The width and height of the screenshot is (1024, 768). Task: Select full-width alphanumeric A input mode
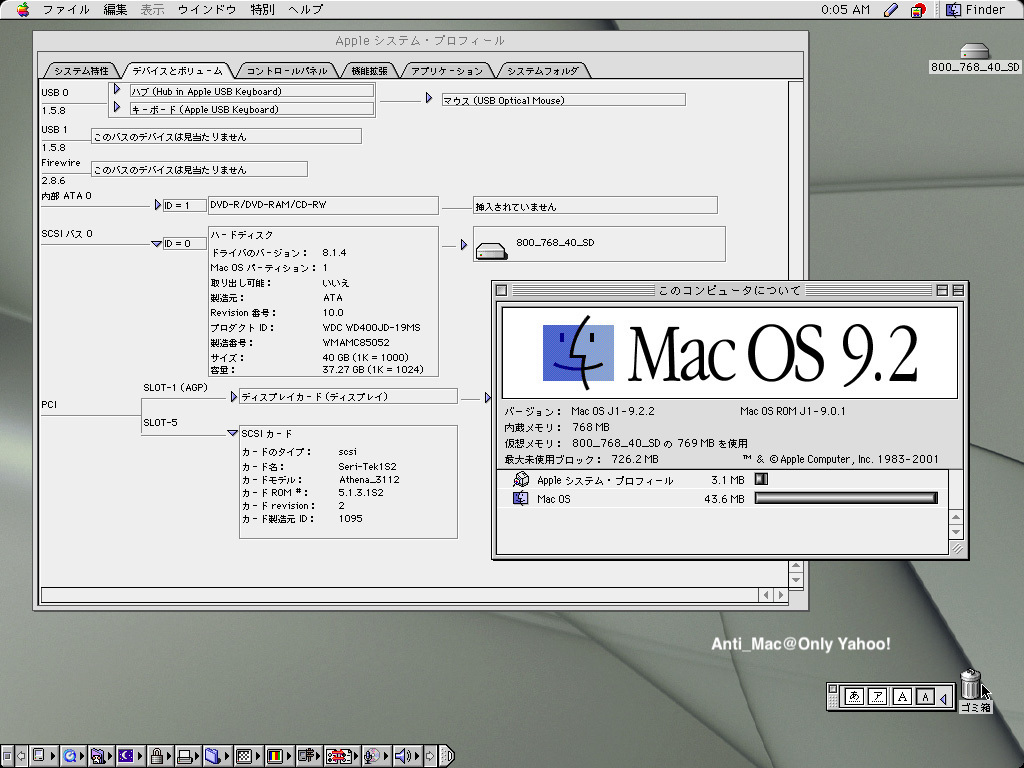coord(902,697)
